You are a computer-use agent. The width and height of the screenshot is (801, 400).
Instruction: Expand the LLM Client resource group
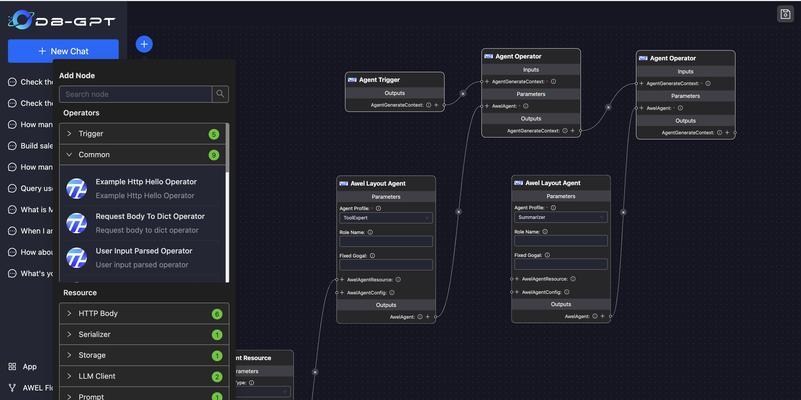[x=144, y=377]
